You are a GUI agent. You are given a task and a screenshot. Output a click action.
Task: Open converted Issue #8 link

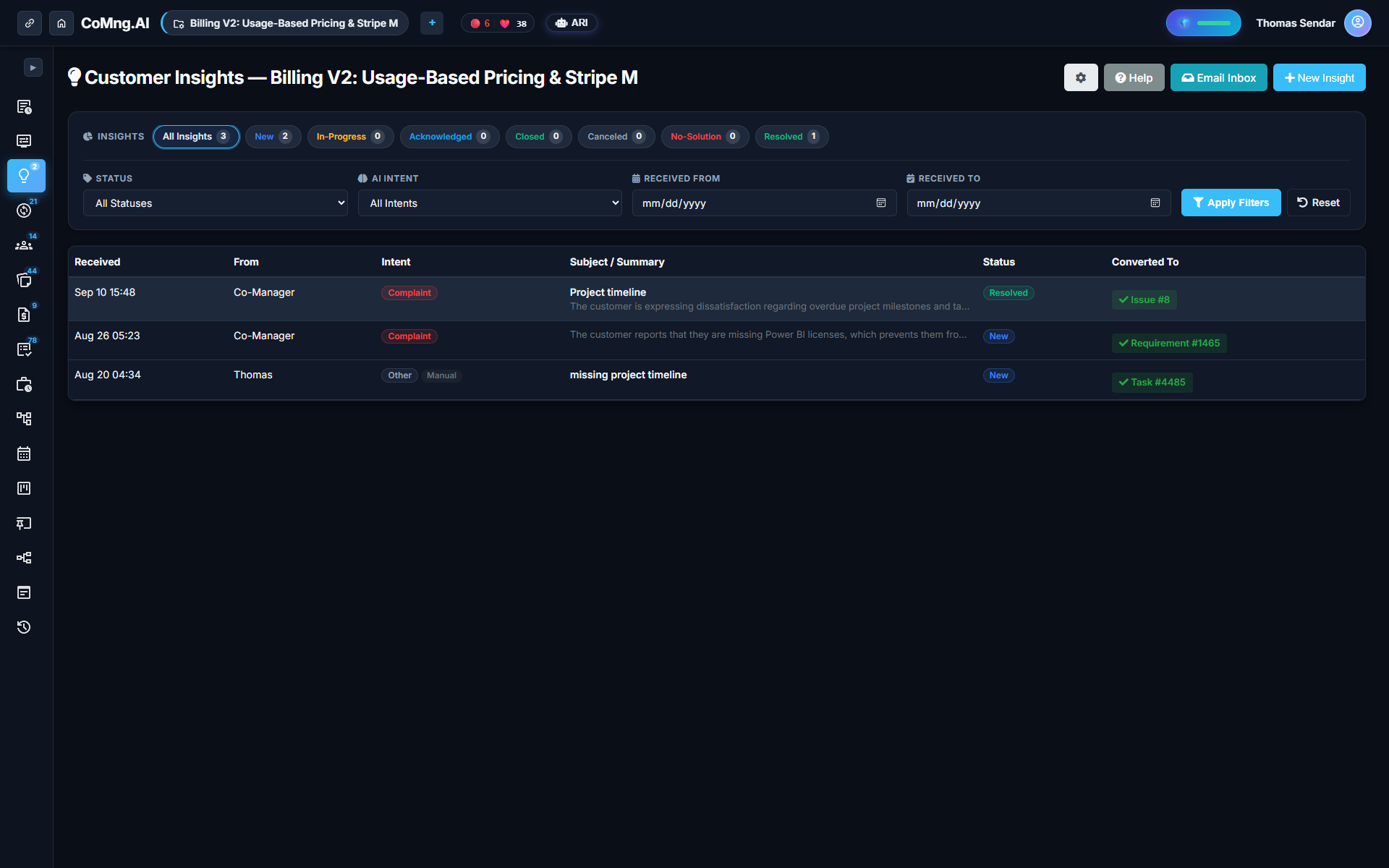pos(1144,299)
